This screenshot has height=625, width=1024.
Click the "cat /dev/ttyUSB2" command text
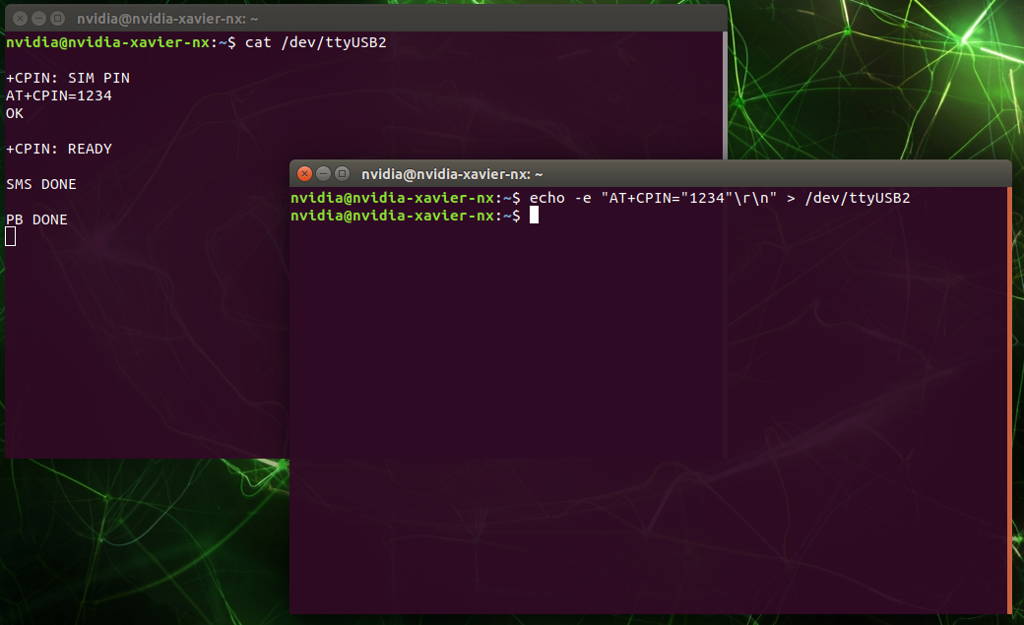tap(315, 42)
